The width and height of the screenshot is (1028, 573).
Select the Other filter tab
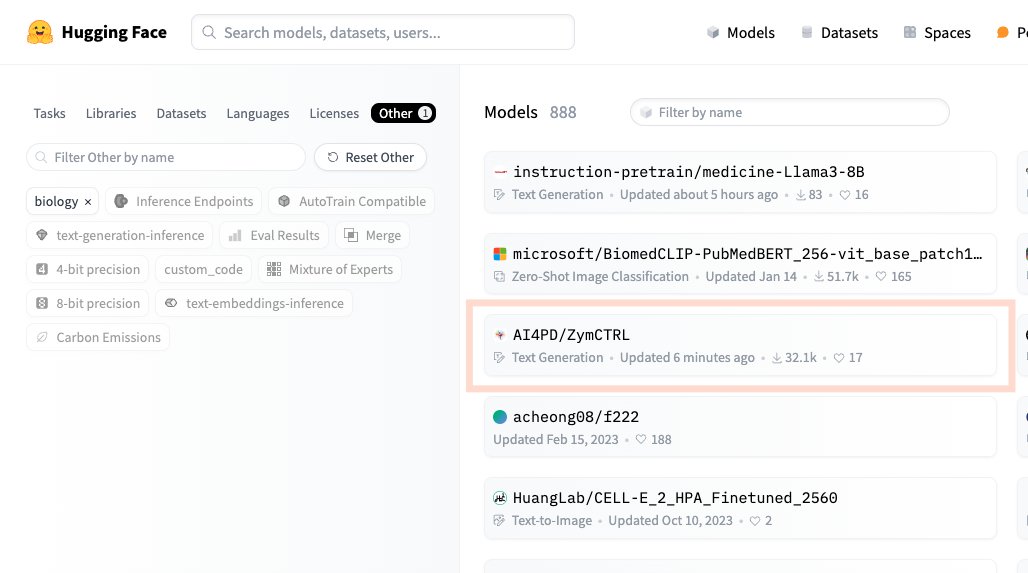click(403, 113)
